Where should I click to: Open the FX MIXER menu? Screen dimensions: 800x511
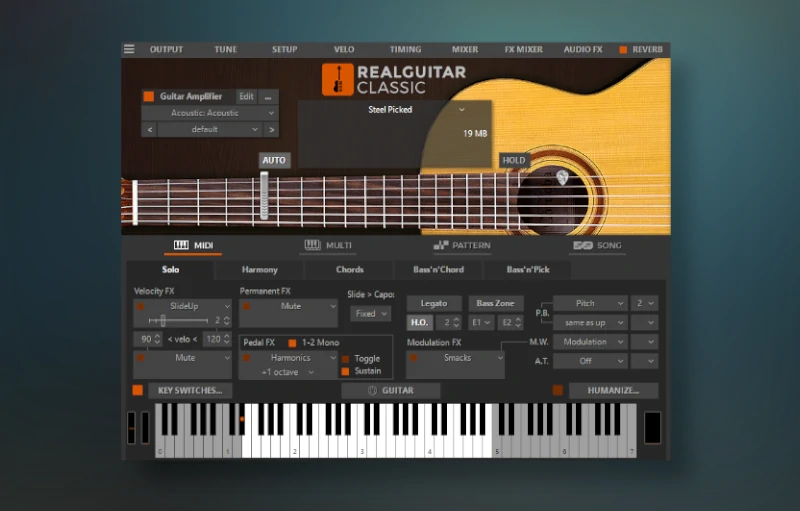(523, 49)
